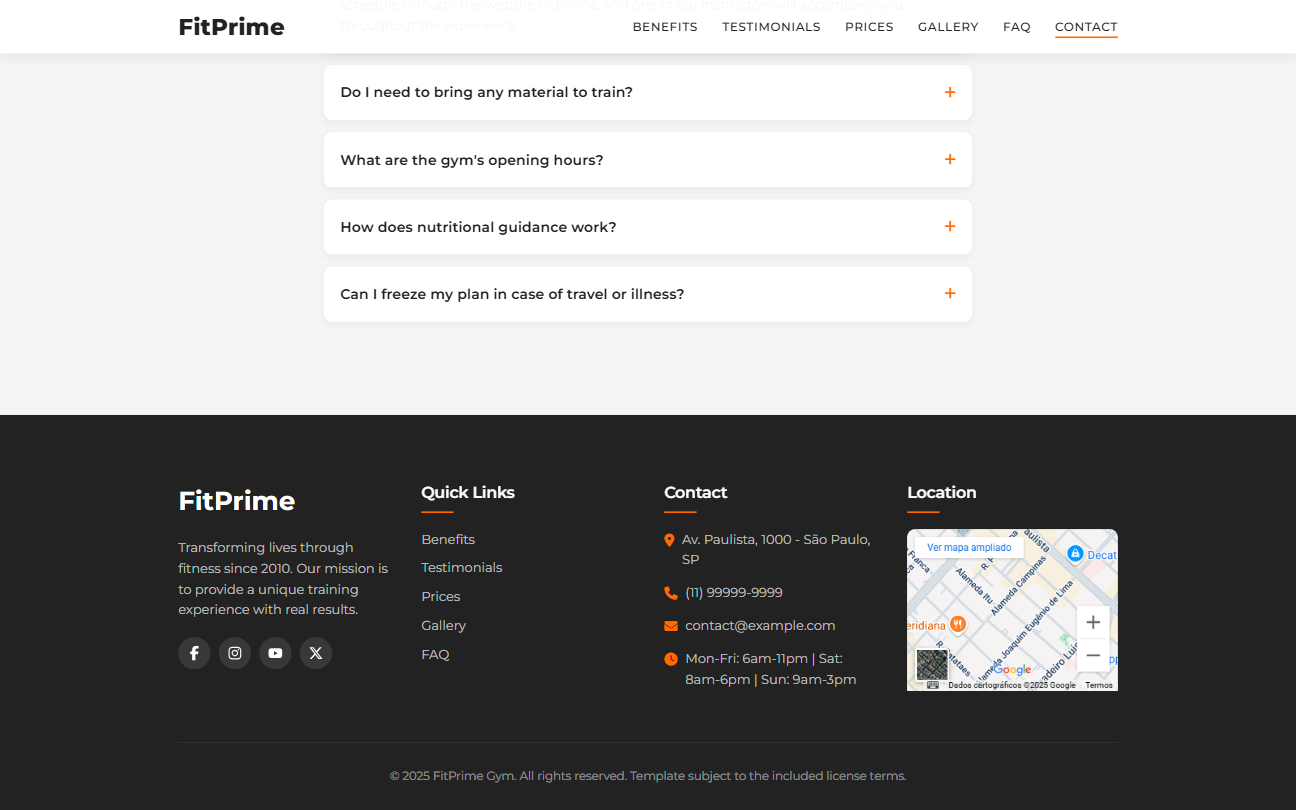1296x810 pixels.
Task: Zoom in on the location map
Action: point(1093,622)
